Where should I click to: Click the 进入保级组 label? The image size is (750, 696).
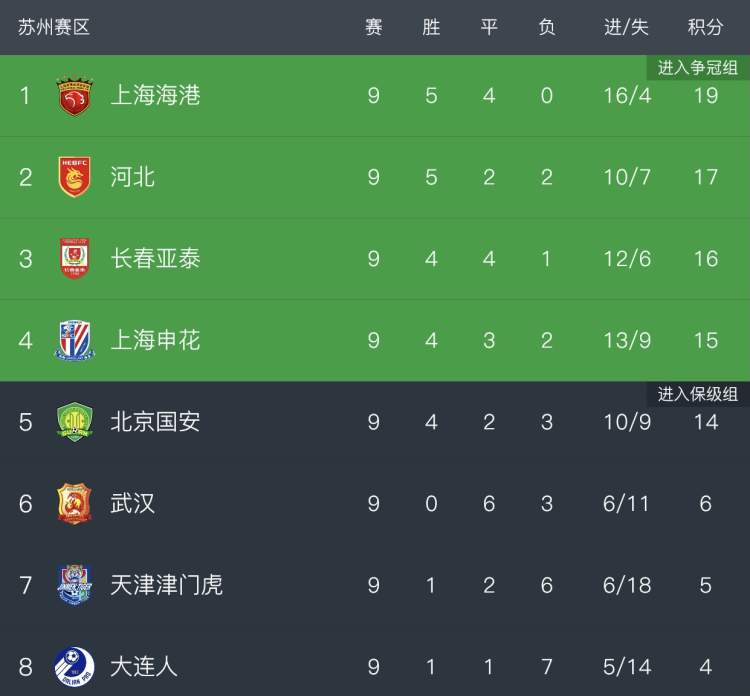pyautogui.click(x=697, y=394)
